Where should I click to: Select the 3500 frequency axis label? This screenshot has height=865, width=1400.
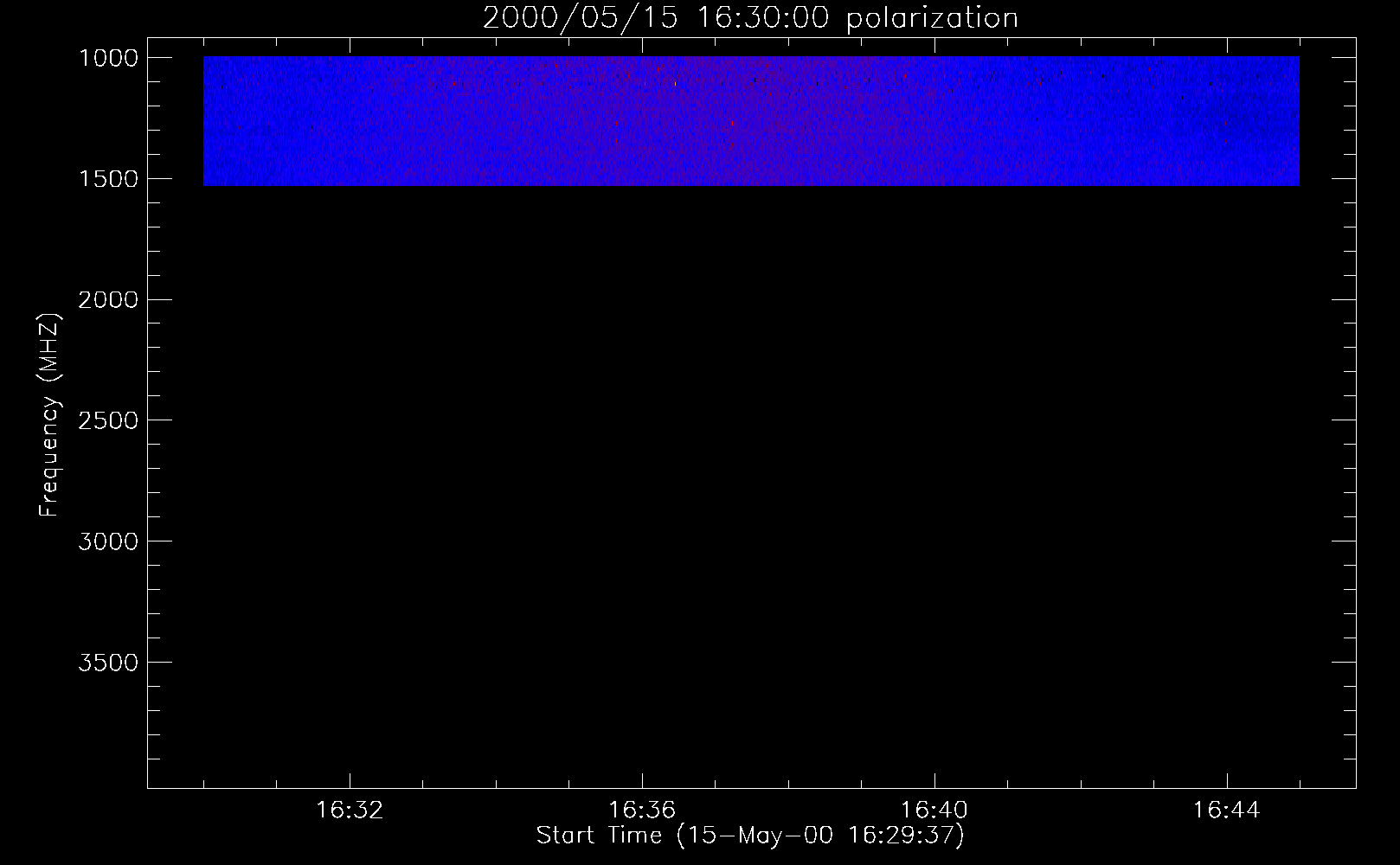(108, 663)
